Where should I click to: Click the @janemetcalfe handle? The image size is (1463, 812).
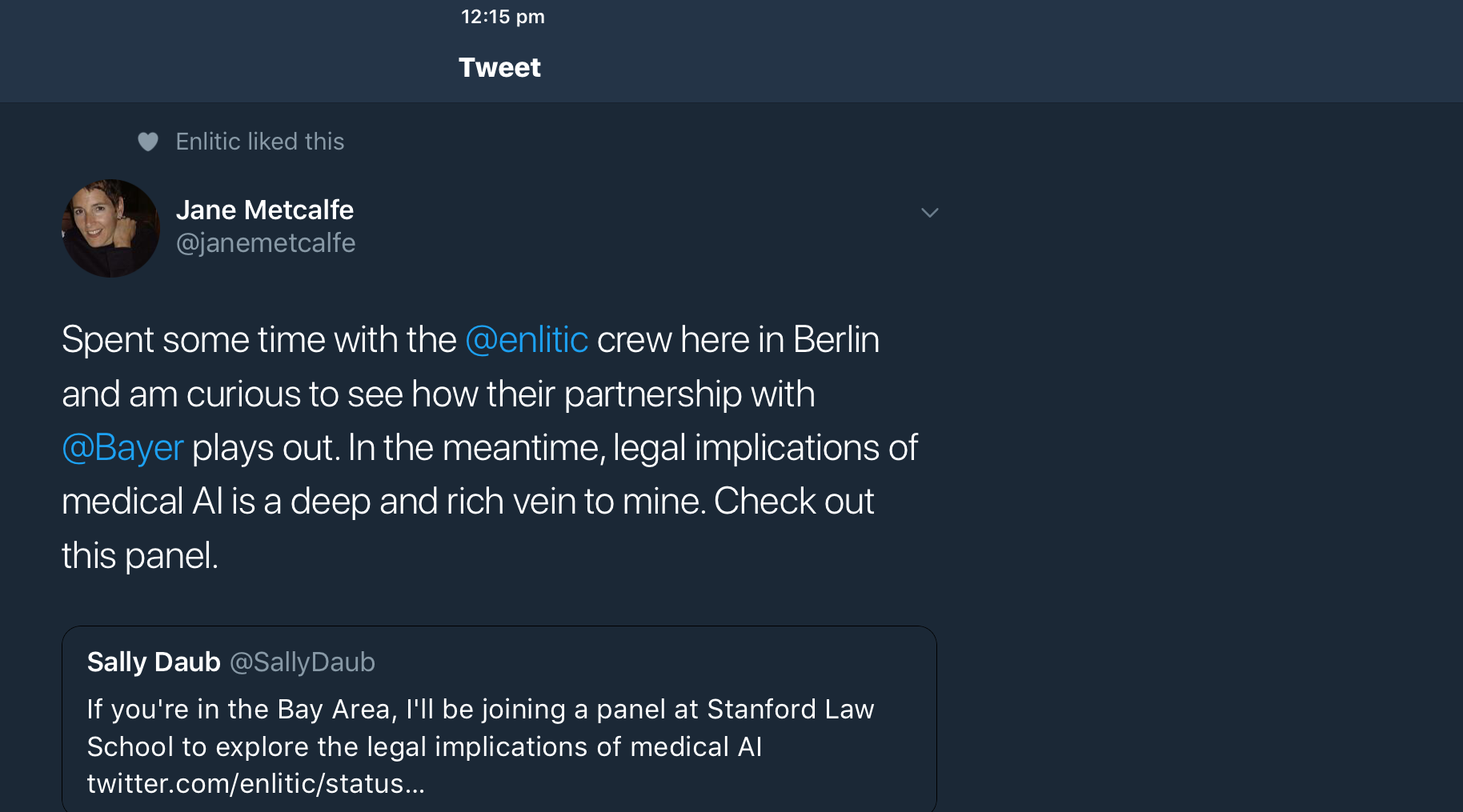266,243
